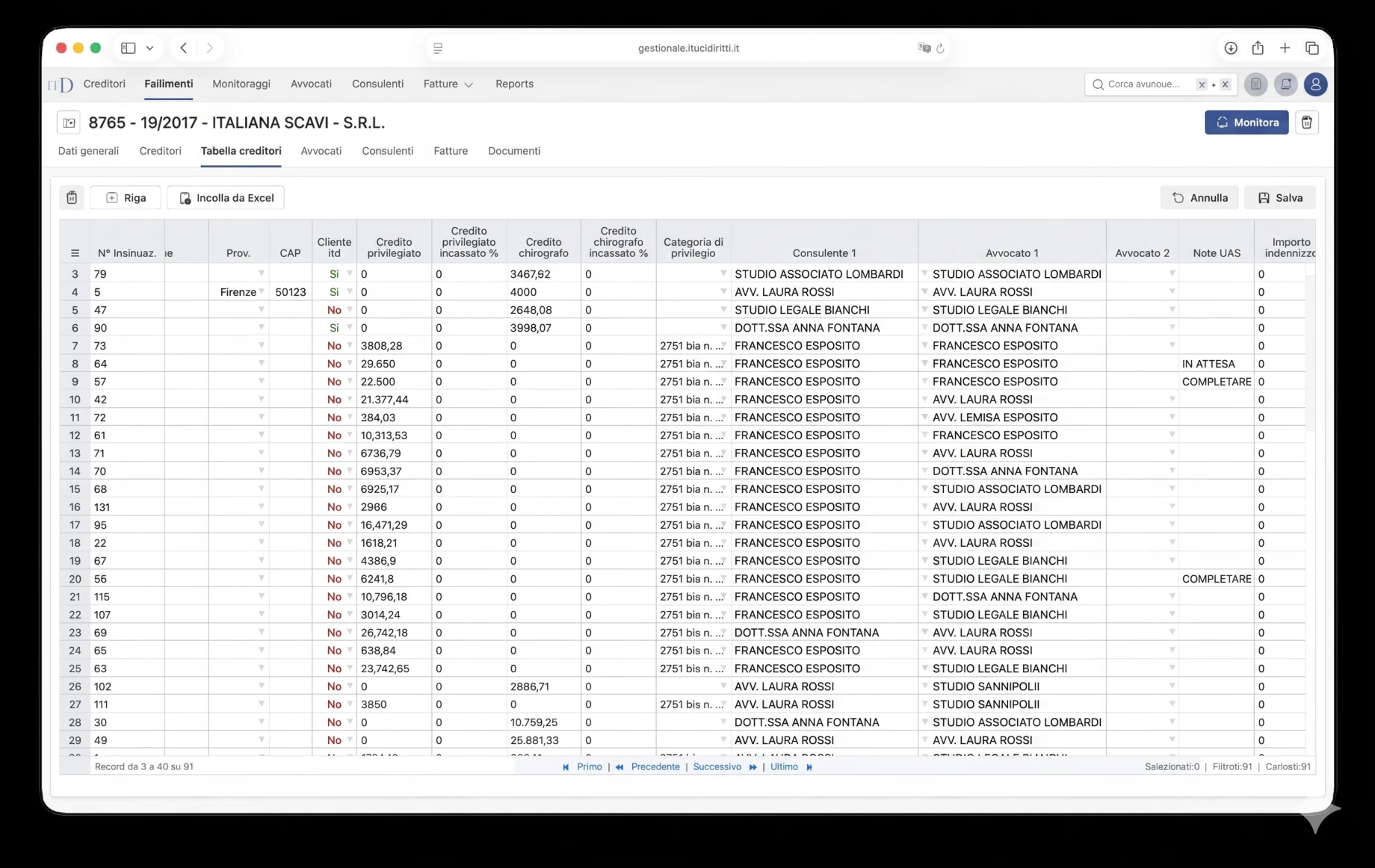Image resolution: width=1375 pixels, height=868 pixels.
Task: Open the Creditori main menu
Action: pyautogui.click(x=104, y=84)
